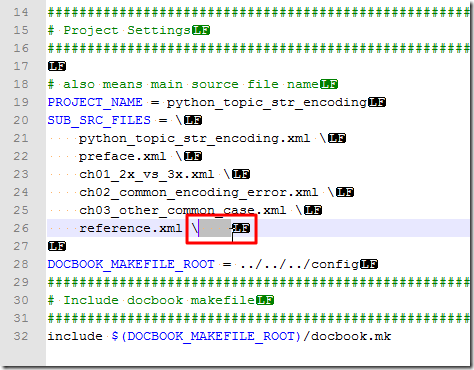Click the 'also means main source file name' comment
The height and width of the screenshot is (370, 474).
[191, 84]
